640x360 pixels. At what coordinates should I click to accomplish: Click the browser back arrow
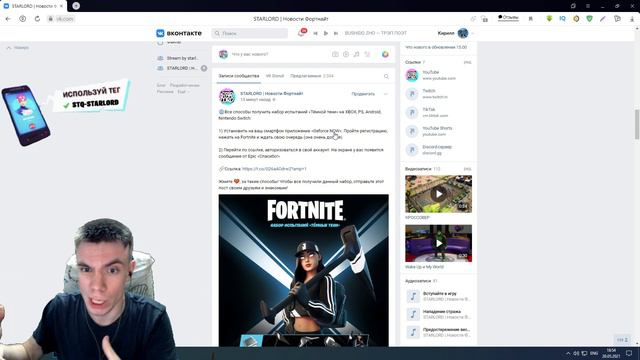(8, 19)
